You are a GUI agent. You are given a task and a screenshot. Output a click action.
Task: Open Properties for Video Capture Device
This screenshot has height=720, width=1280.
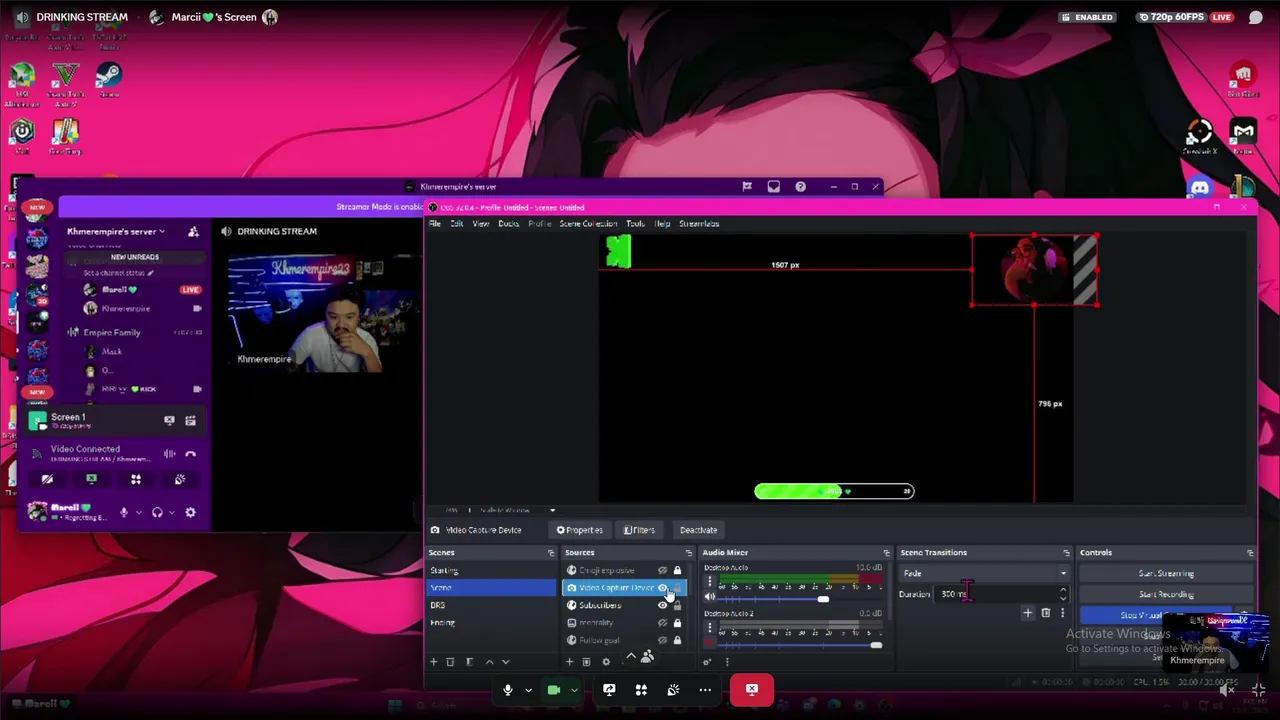point(580,530)
